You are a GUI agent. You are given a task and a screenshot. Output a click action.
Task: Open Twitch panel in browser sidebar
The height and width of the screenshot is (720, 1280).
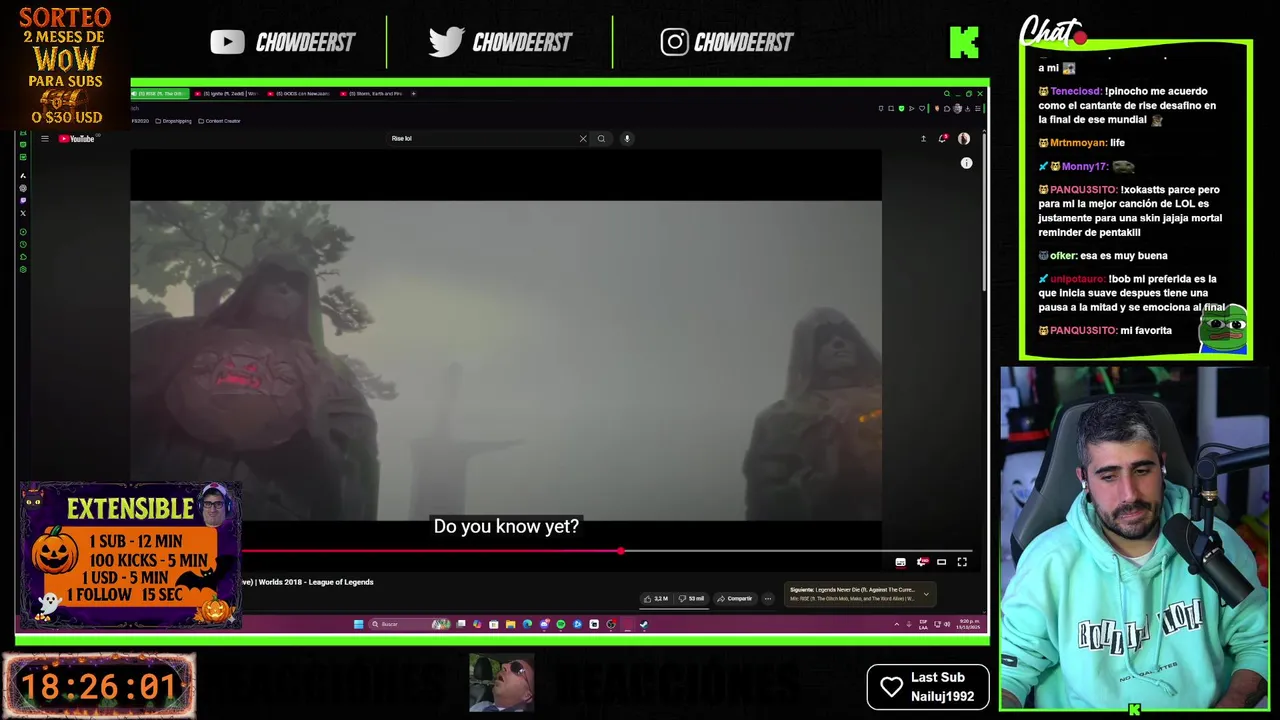[23, 200]
